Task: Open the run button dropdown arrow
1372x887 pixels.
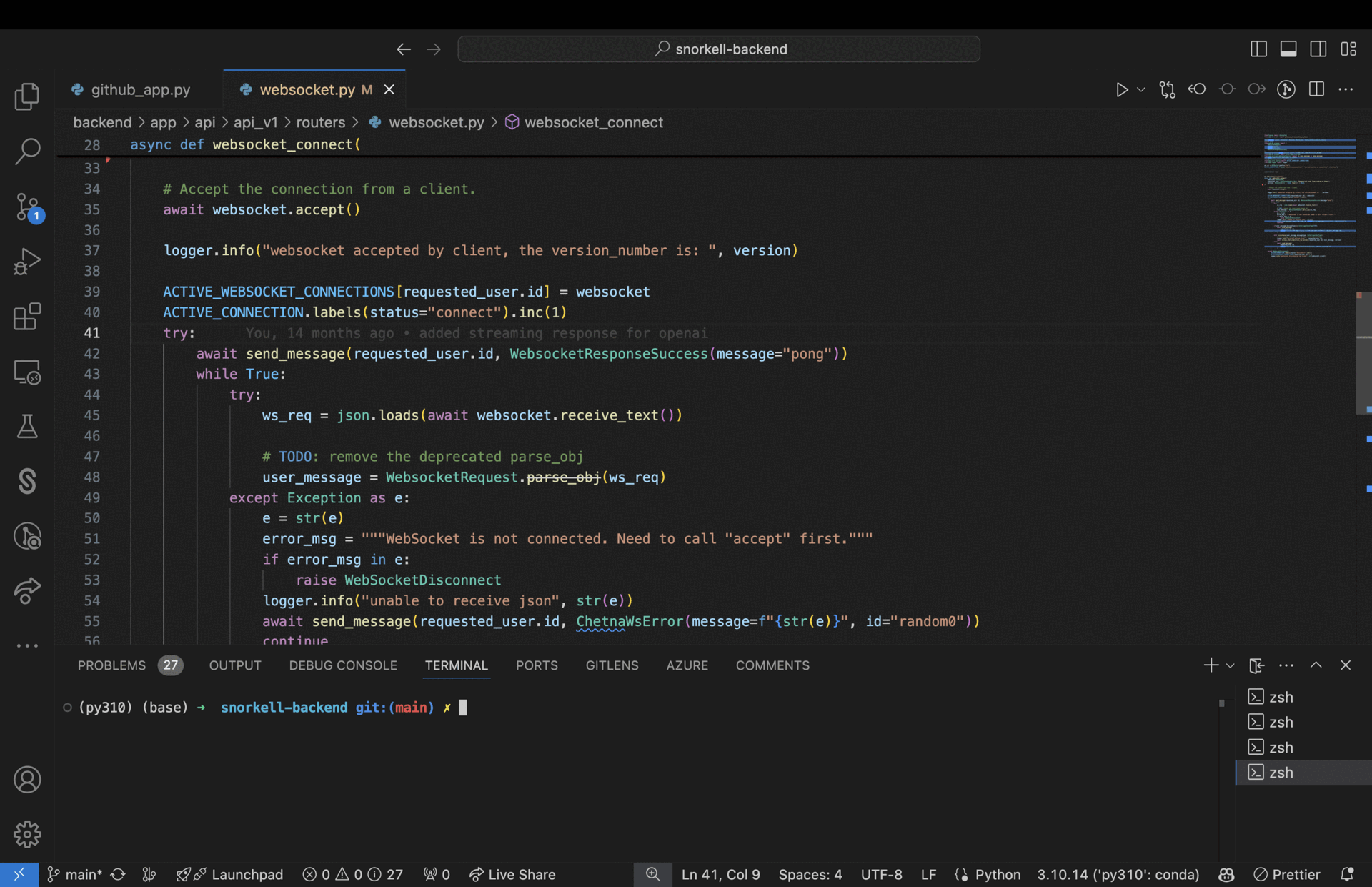Action: [1139, 89]
